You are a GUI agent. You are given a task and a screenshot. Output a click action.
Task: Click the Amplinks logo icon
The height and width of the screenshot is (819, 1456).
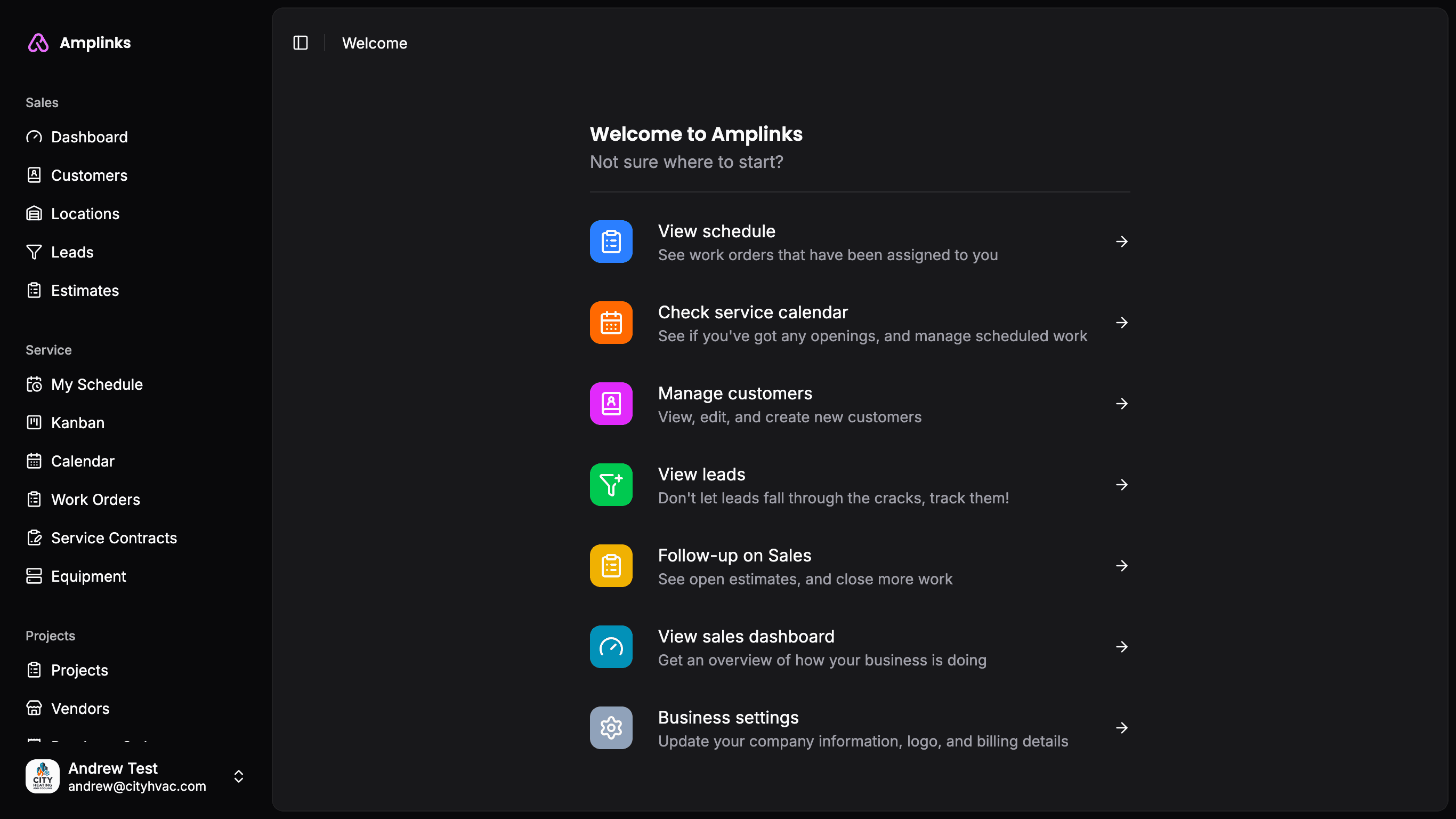38,43
